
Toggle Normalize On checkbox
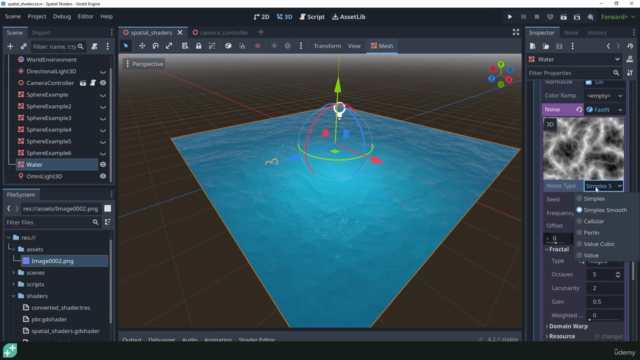[589, 82]
